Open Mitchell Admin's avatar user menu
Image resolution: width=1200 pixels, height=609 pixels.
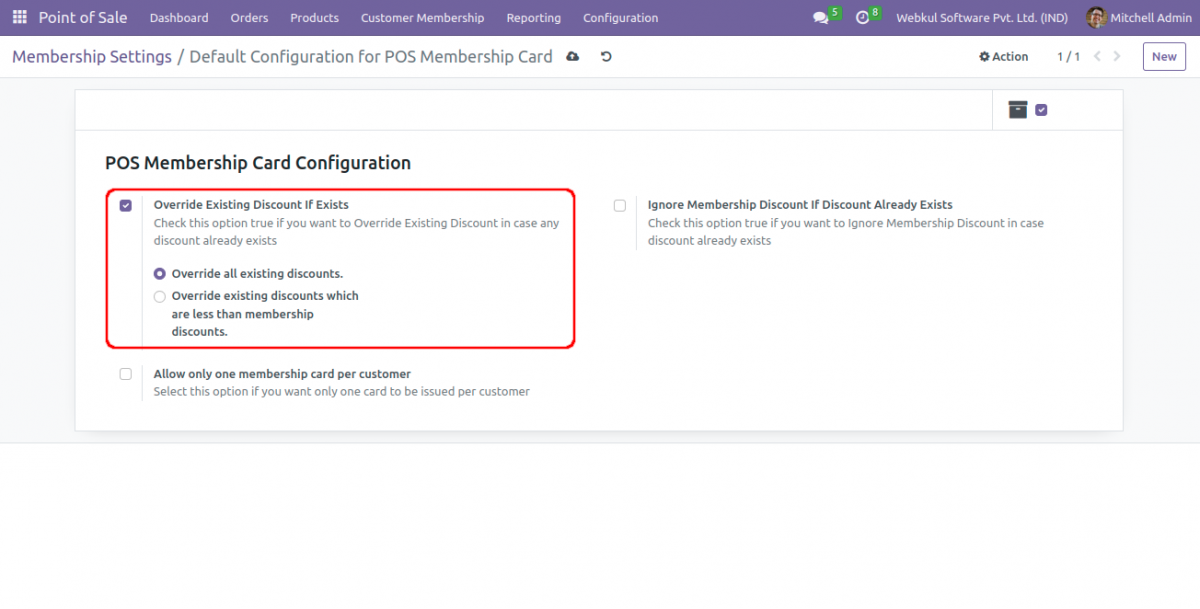pos(1095,17)
